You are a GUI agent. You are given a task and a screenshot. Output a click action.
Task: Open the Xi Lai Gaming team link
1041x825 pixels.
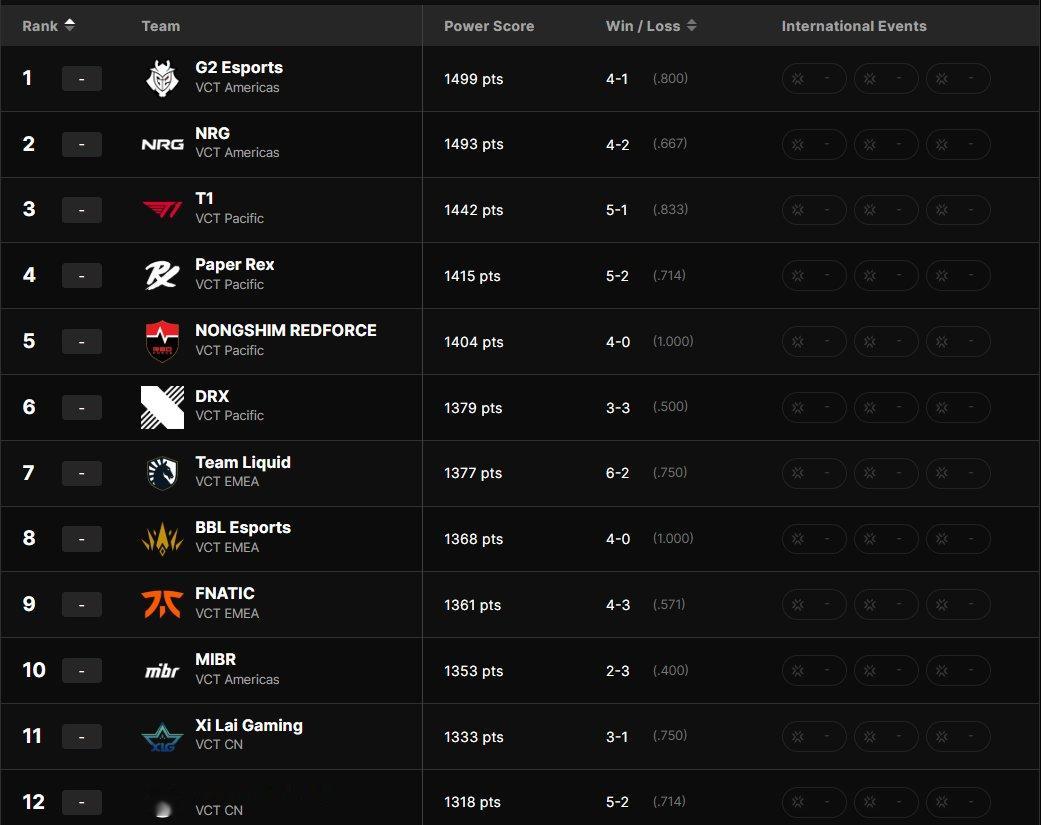pyautogui.click(x=249, y=726)
